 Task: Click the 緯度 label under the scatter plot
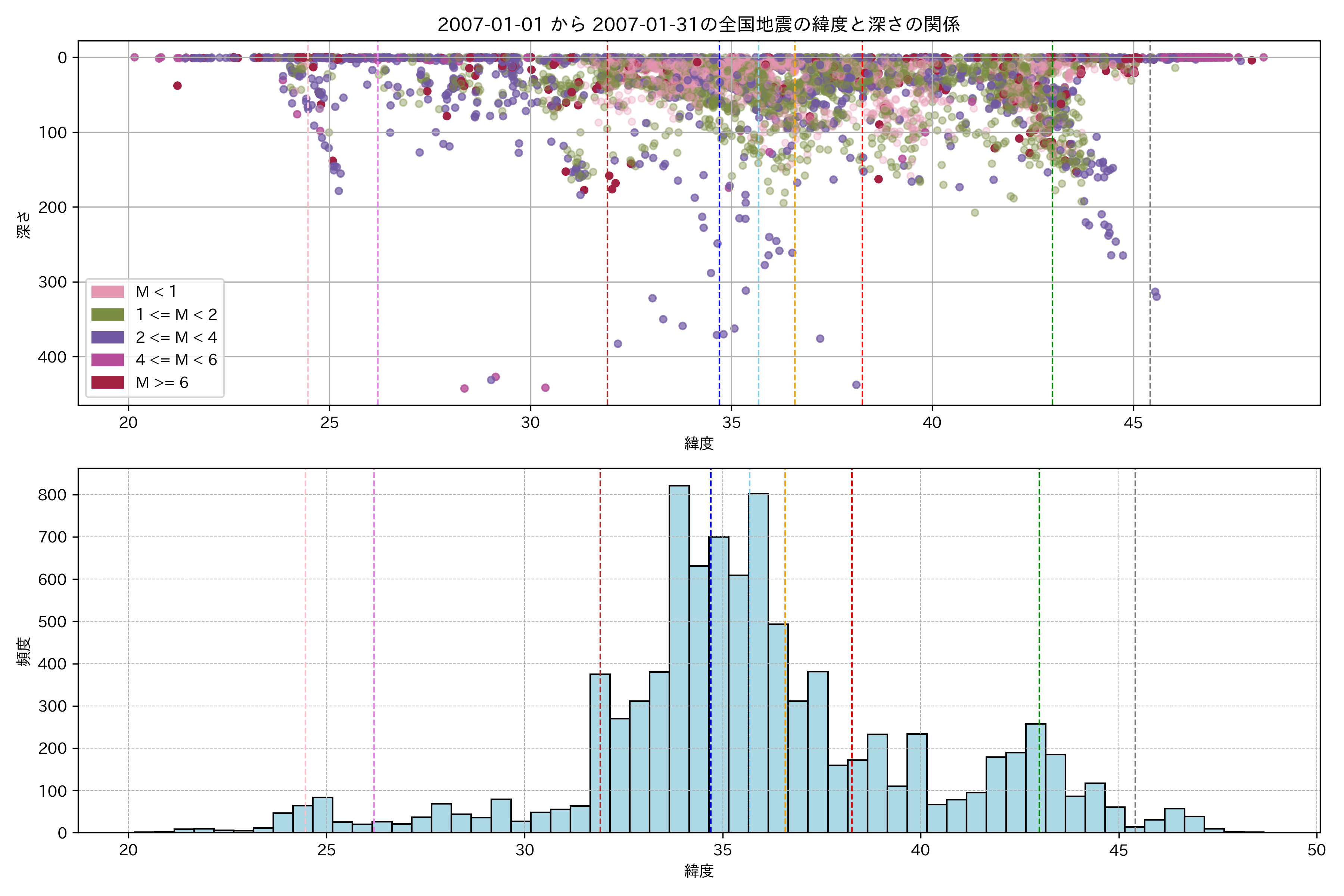[x=698, y=443]
